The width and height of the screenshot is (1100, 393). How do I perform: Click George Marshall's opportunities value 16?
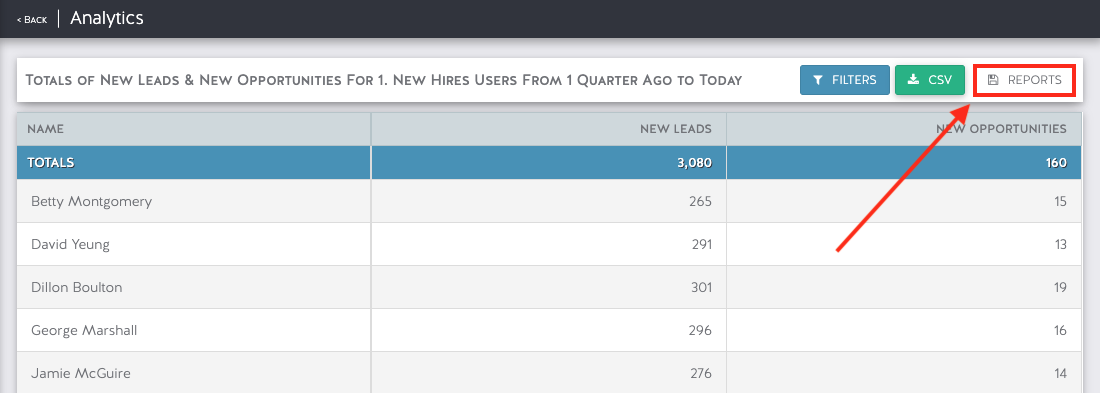pyautogui.click(x=1060, y=330)
